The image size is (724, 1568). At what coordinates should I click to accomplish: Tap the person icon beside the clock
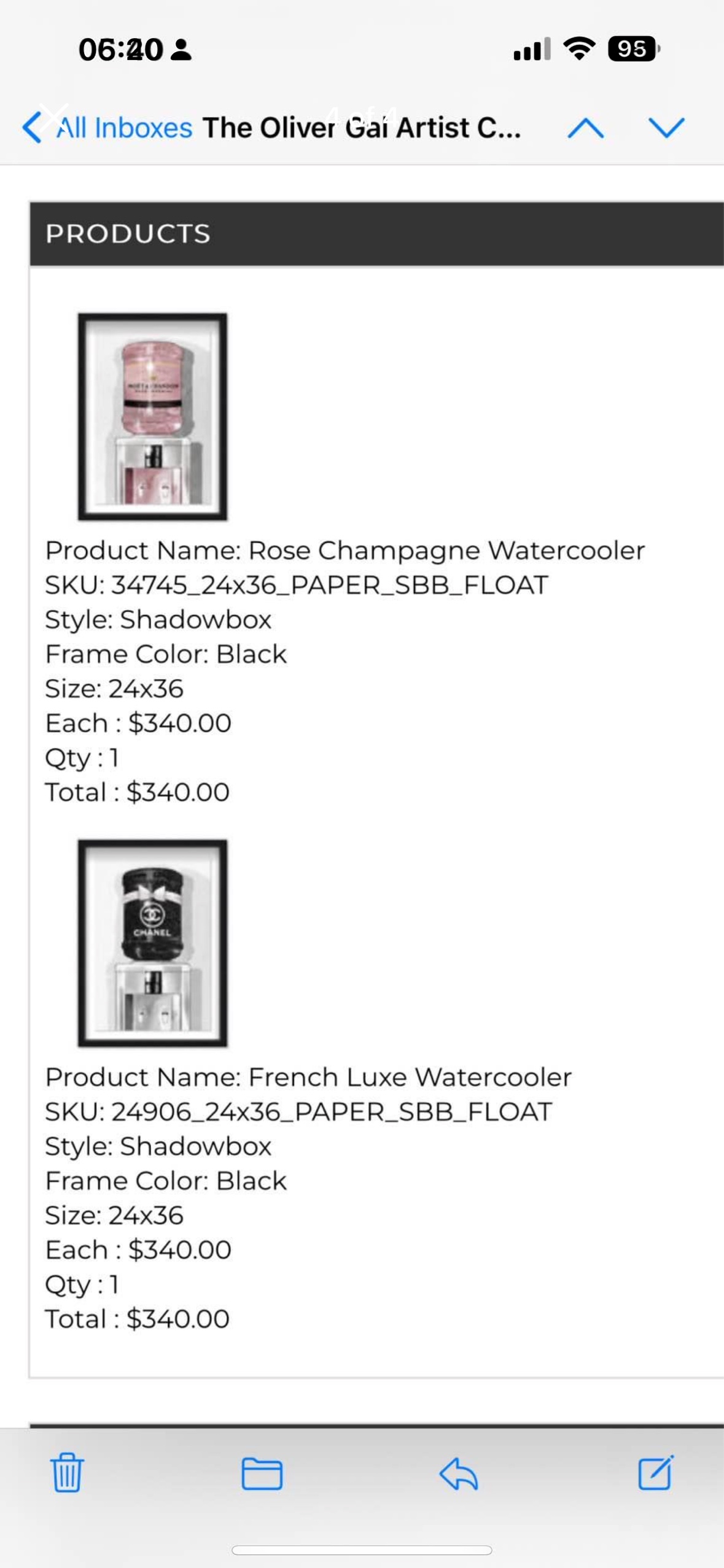click(181, 50)
